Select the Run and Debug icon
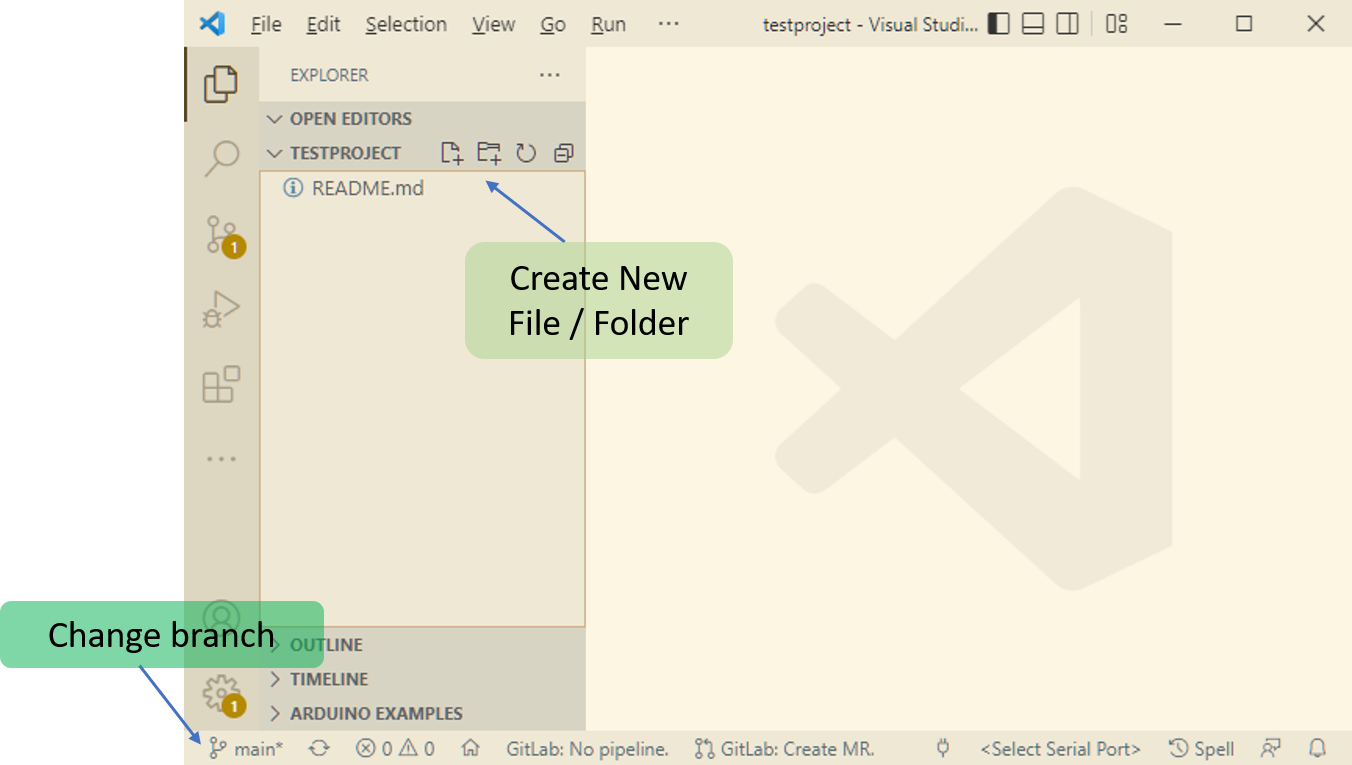The image size is (1352, 765). click(221, 310)
